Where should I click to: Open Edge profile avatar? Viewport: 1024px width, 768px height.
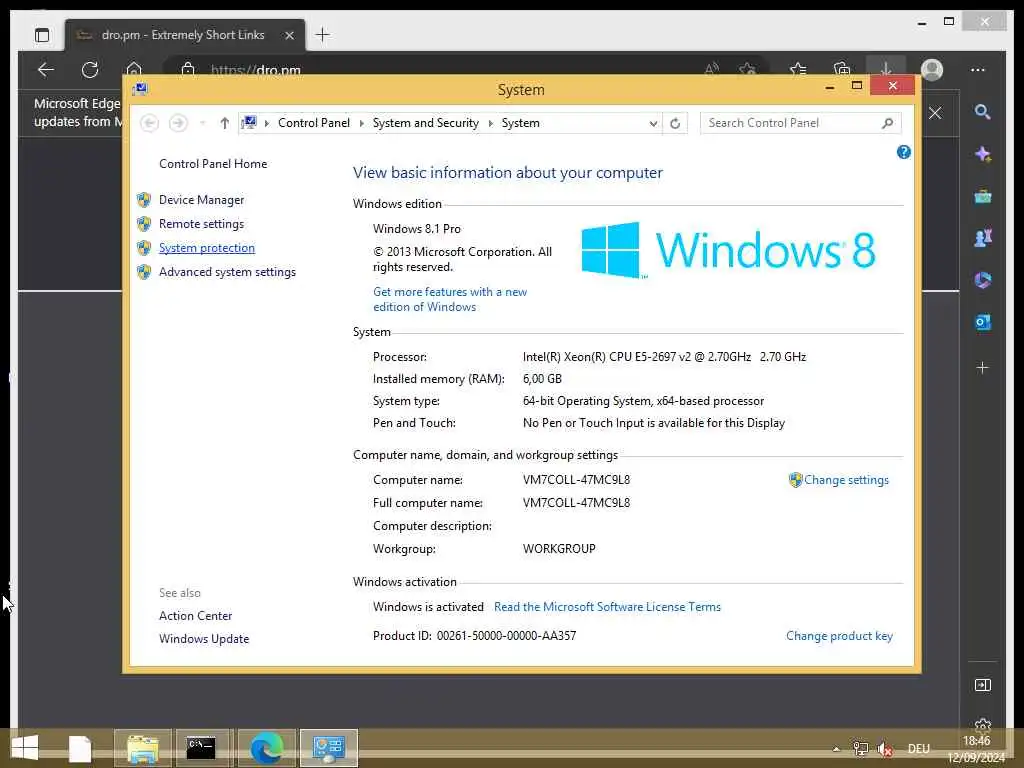click(931, 69)
